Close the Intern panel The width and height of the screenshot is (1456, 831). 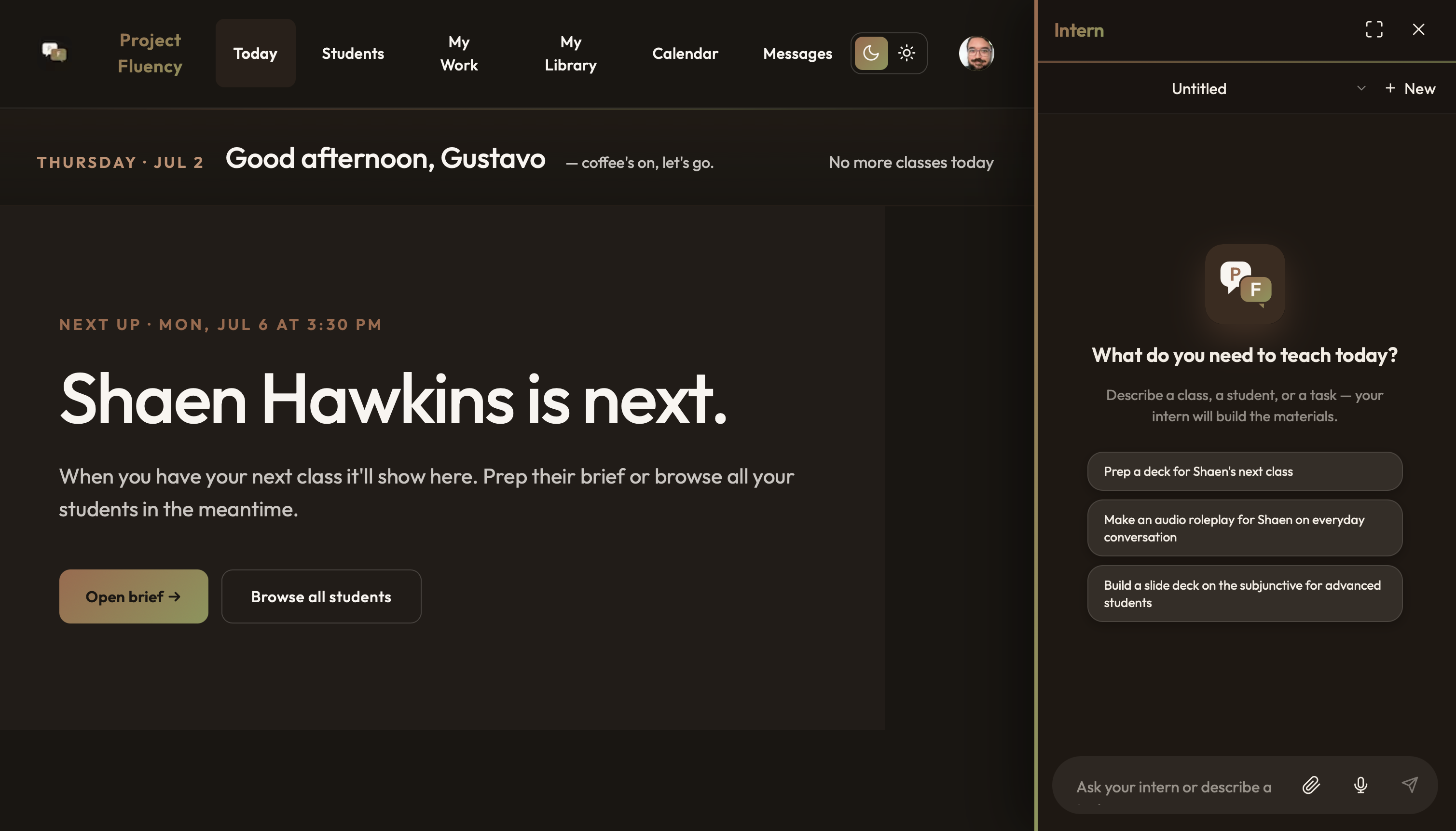[1418, 30]
